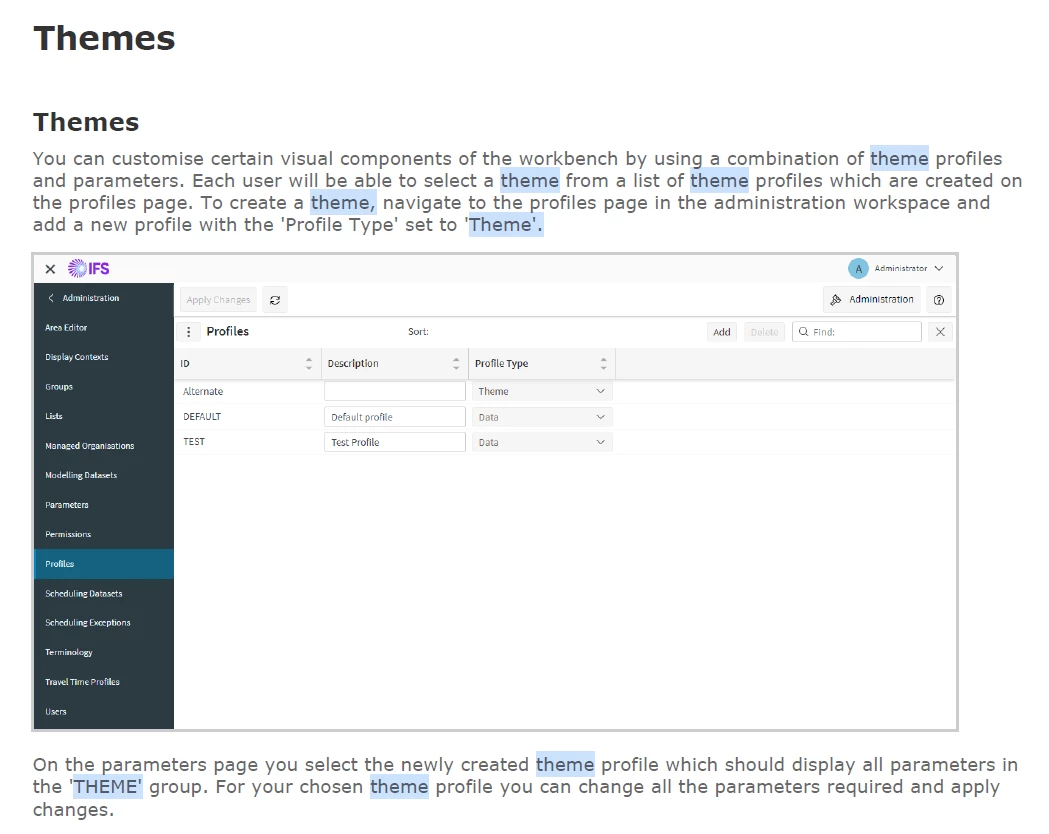Click the 'Default profile' description field
This screenshot has height=834, width=1049.
tap(395, 417)
